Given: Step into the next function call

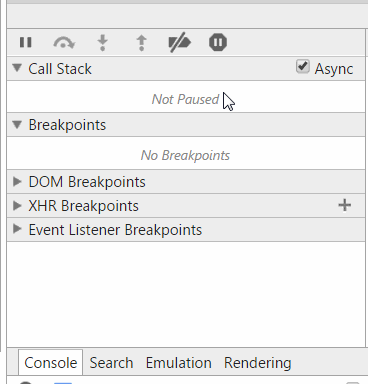Looking at the screenshot, I should (103, 43).
